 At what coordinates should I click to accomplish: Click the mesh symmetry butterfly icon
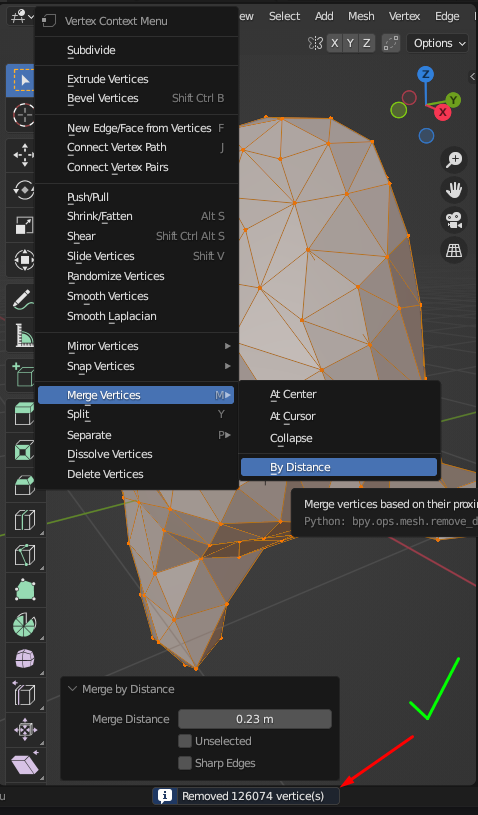[315, 43]
